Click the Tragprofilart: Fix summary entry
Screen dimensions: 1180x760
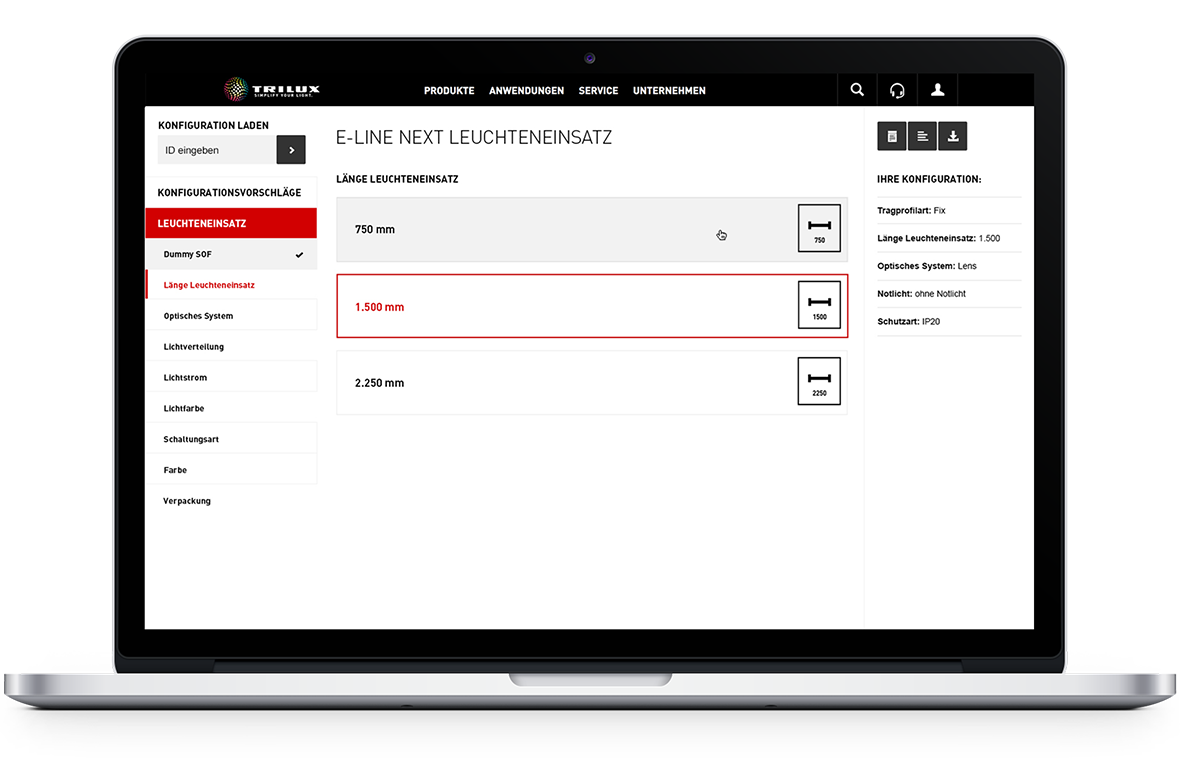click(x=911, y=211)
